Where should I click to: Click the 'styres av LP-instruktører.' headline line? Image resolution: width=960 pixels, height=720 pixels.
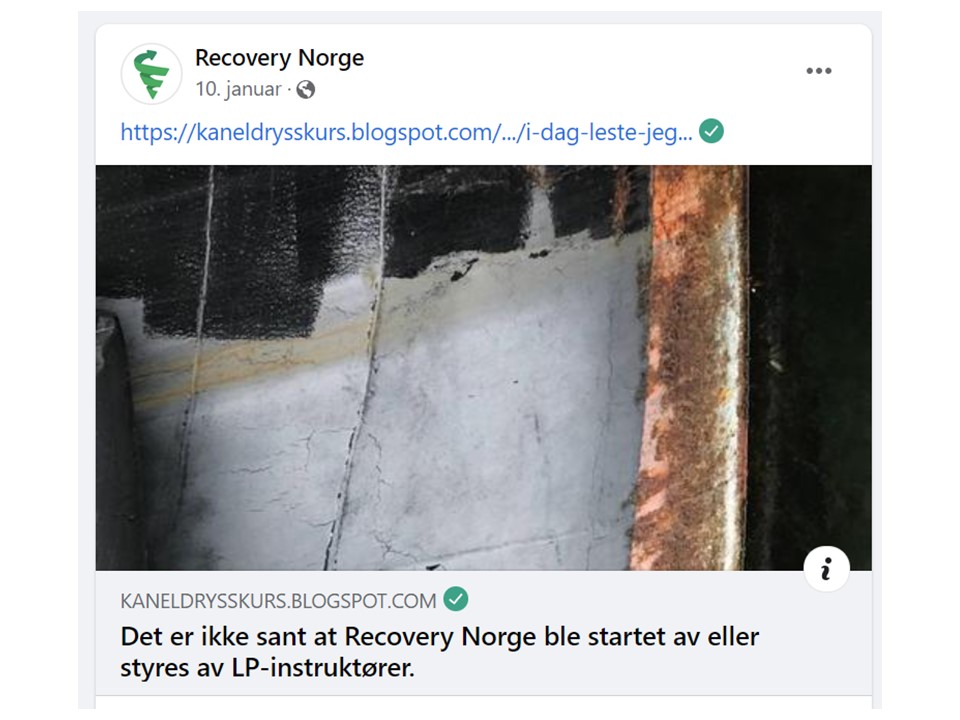(x=268, y=667)
